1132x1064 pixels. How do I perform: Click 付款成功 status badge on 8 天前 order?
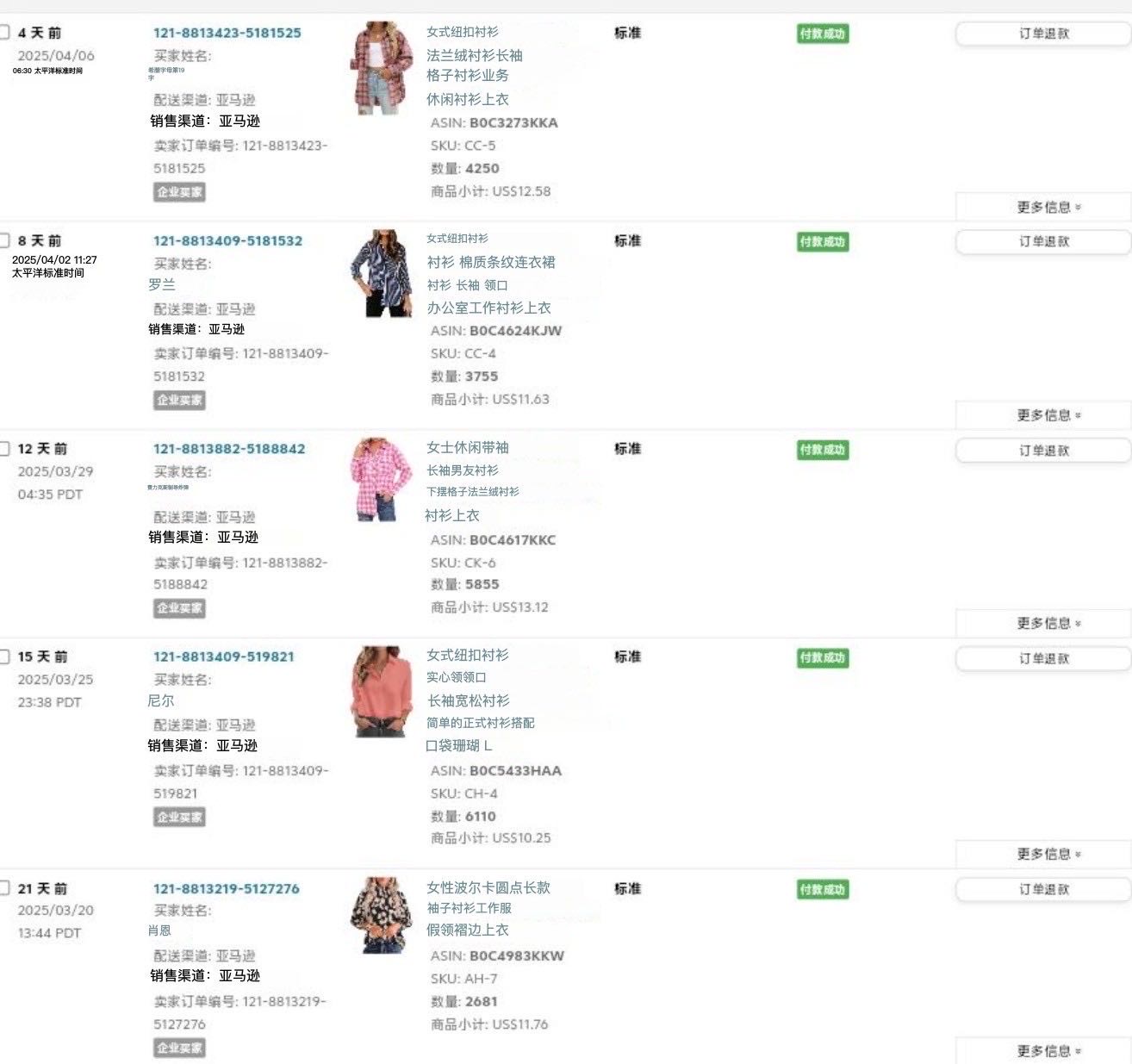823,242
